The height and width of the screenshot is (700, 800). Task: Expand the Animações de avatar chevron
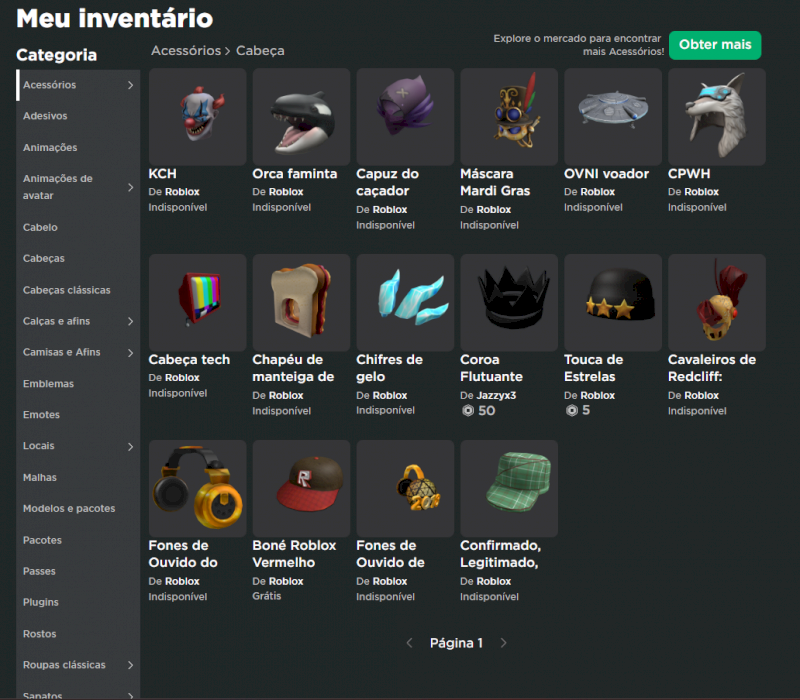tap(131, 187)
